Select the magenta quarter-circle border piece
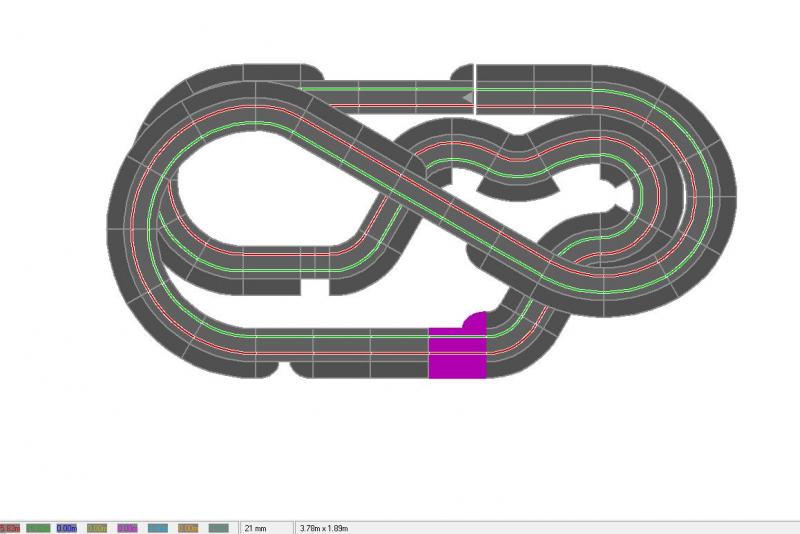 [476, 322]
